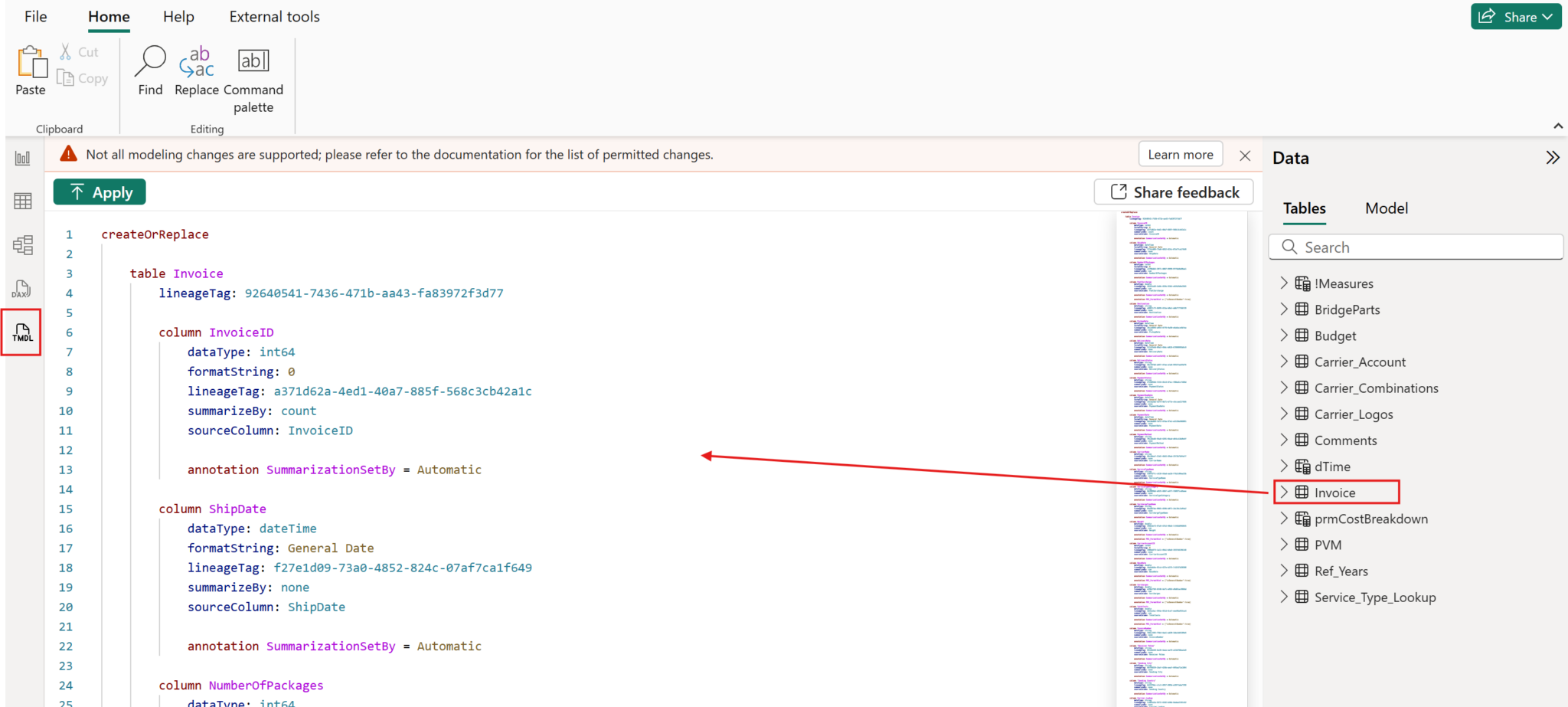Expand the Invoice table
This screenshot has height=707, width=1568.
coord(1284,493)
